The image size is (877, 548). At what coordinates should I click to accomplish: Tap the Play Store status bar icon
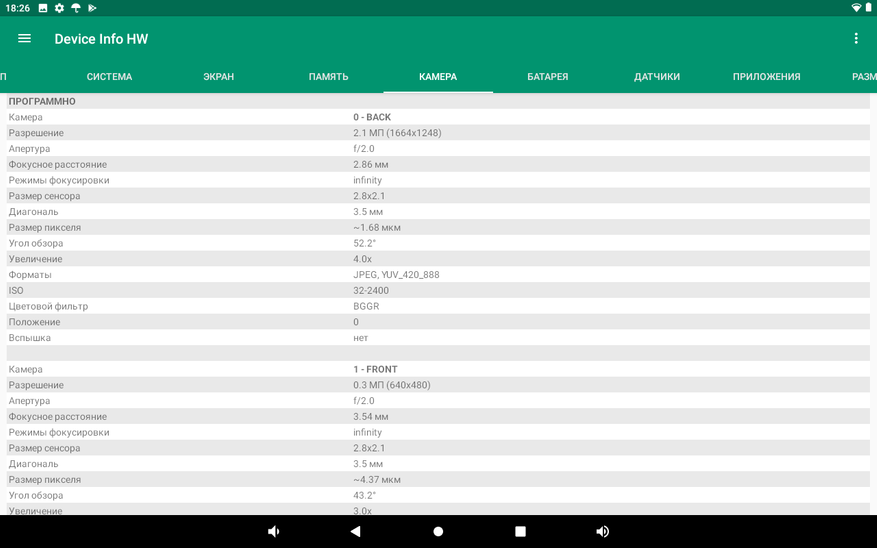[x=92, y=8]
